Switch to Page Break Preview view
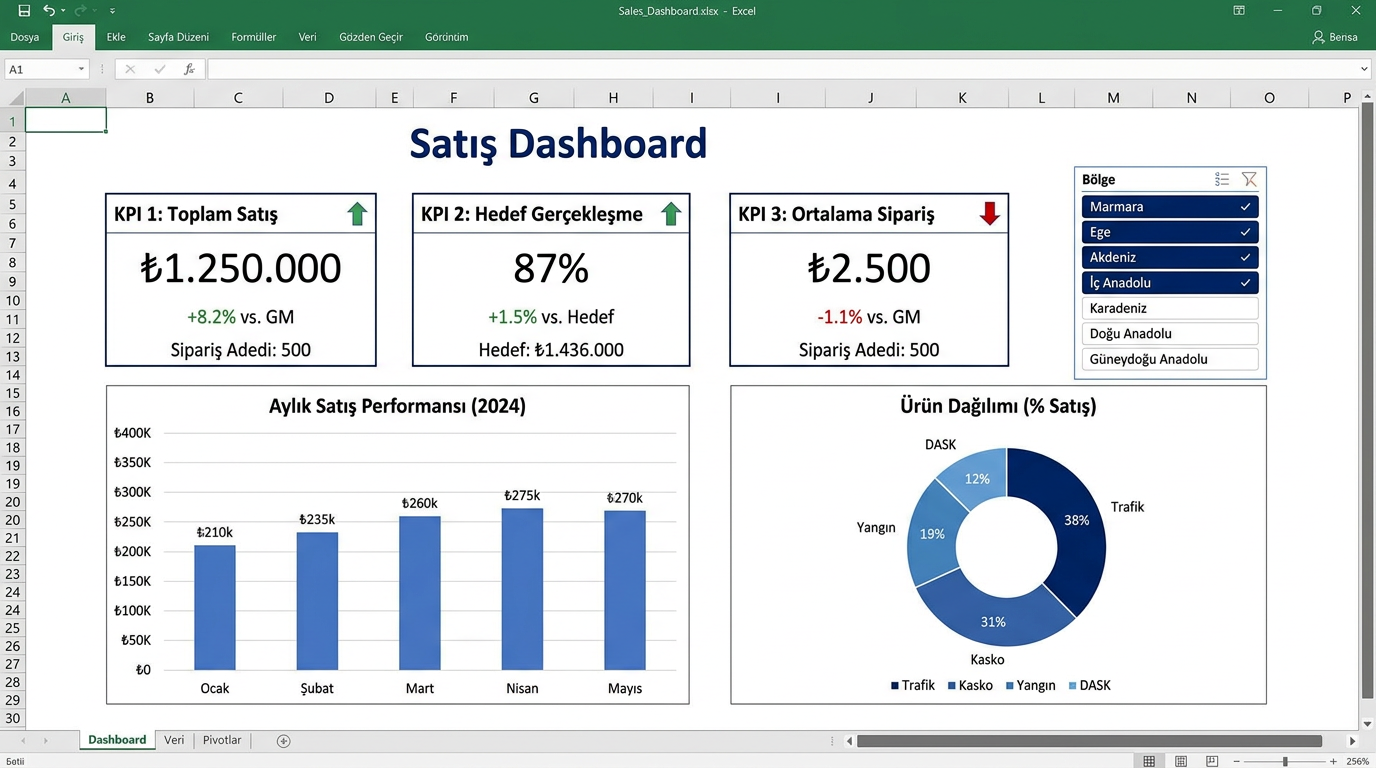 click(x=1212, y=762)
